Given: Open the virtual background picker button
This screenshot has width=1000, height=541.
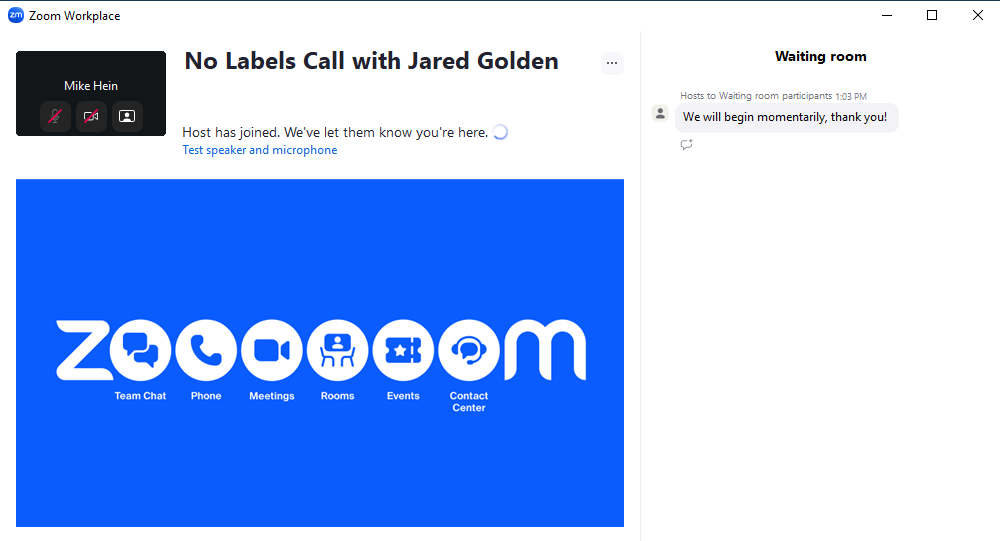Looking at the screenshot, I should point(127,116).
